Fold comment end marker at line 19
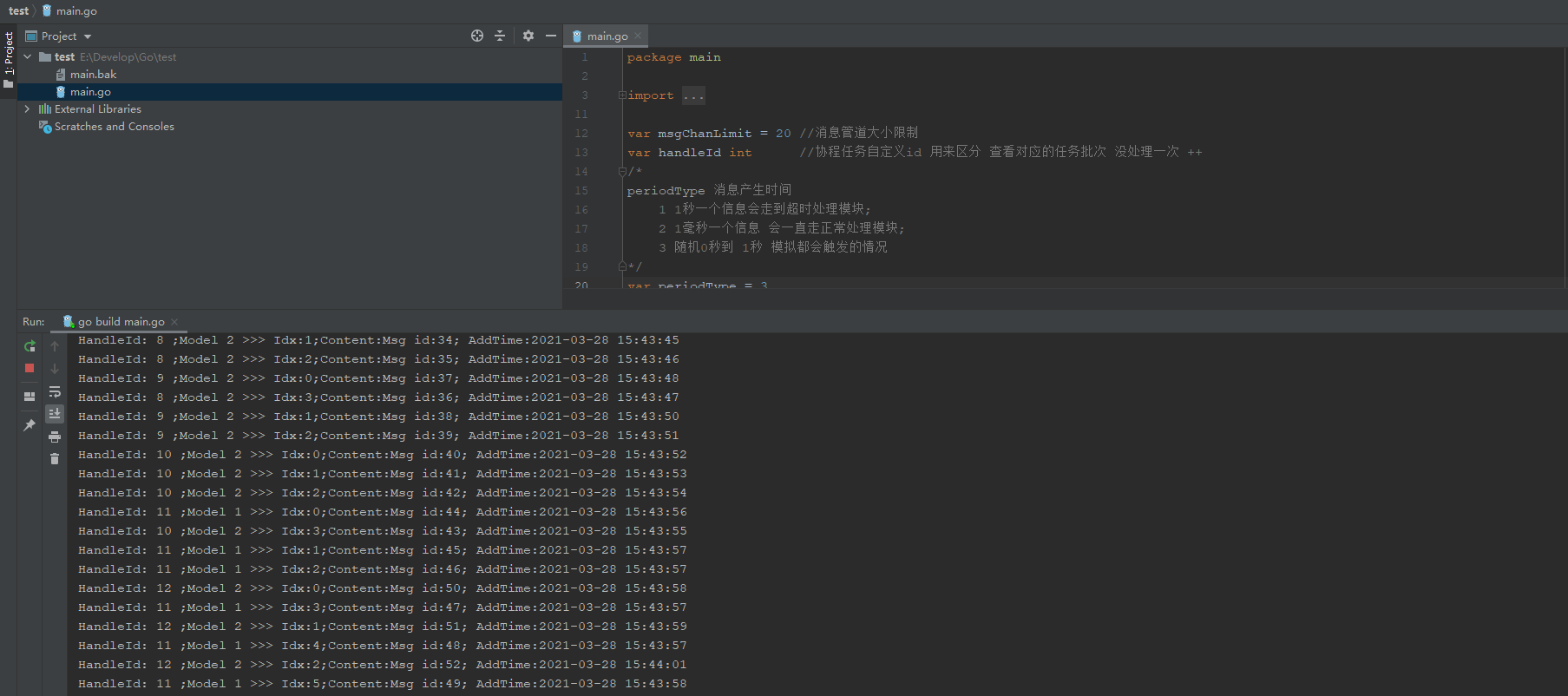The image size is (1568, 696). click(621, 267)
